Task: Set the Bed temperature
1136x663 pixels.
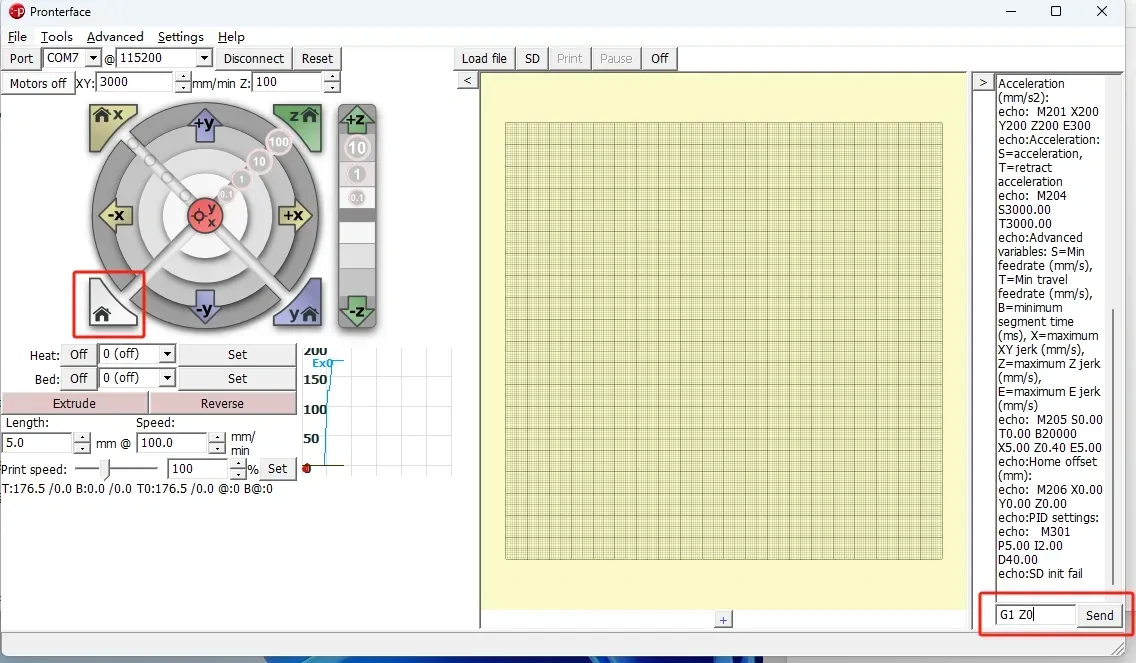Action: (x=237, y=378)
